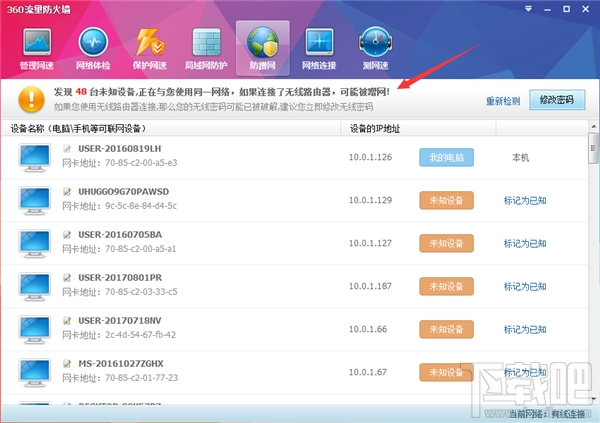
Task: Edit name of USER-20160705BA with pencil icon
Action: tap(67, 234)
